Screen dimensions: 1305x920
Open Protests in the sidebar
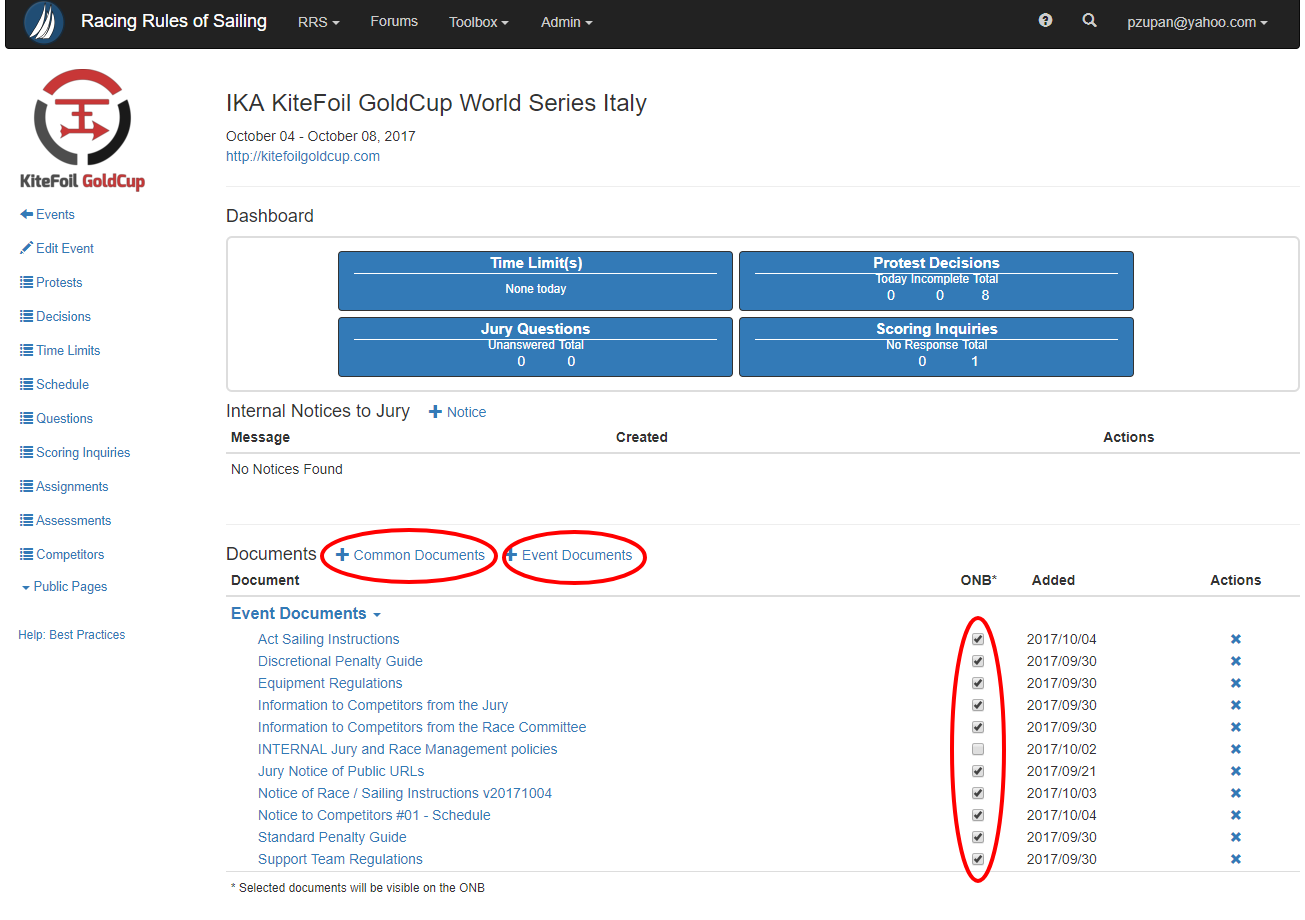pyautogui.click(x=51, y=283)
